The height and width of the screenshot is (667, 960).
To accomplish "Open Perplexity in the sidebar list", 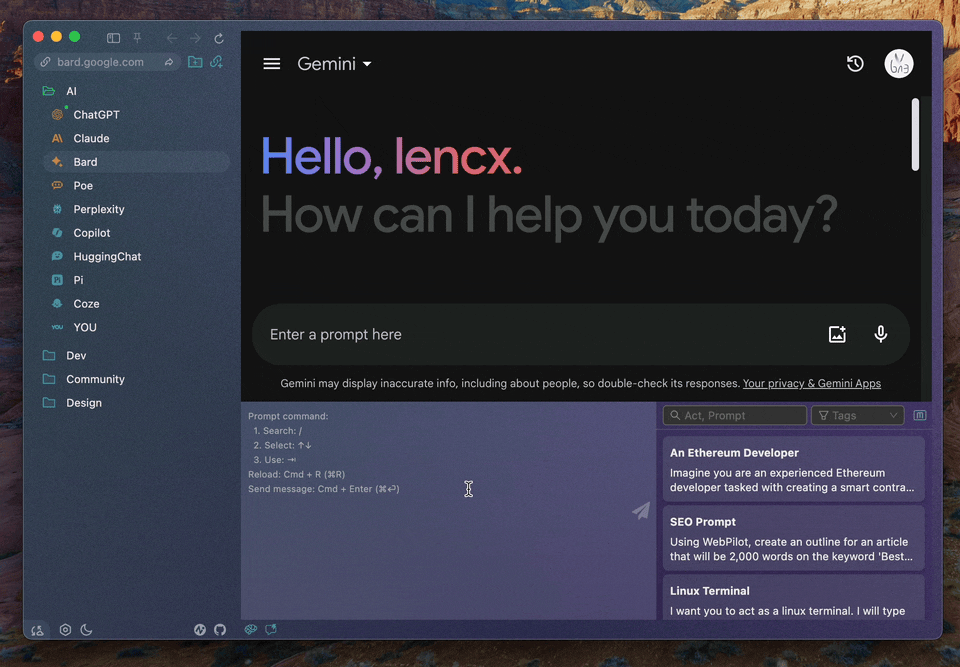I will [137, 209].
